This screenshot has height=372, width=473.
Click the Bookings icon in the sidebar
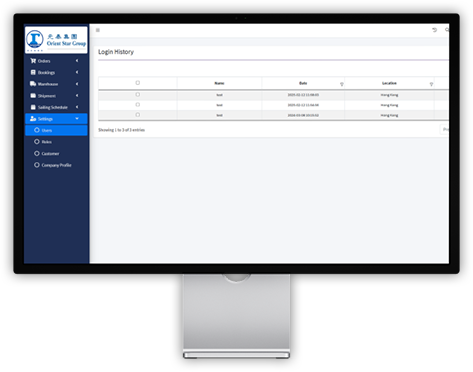33,72
